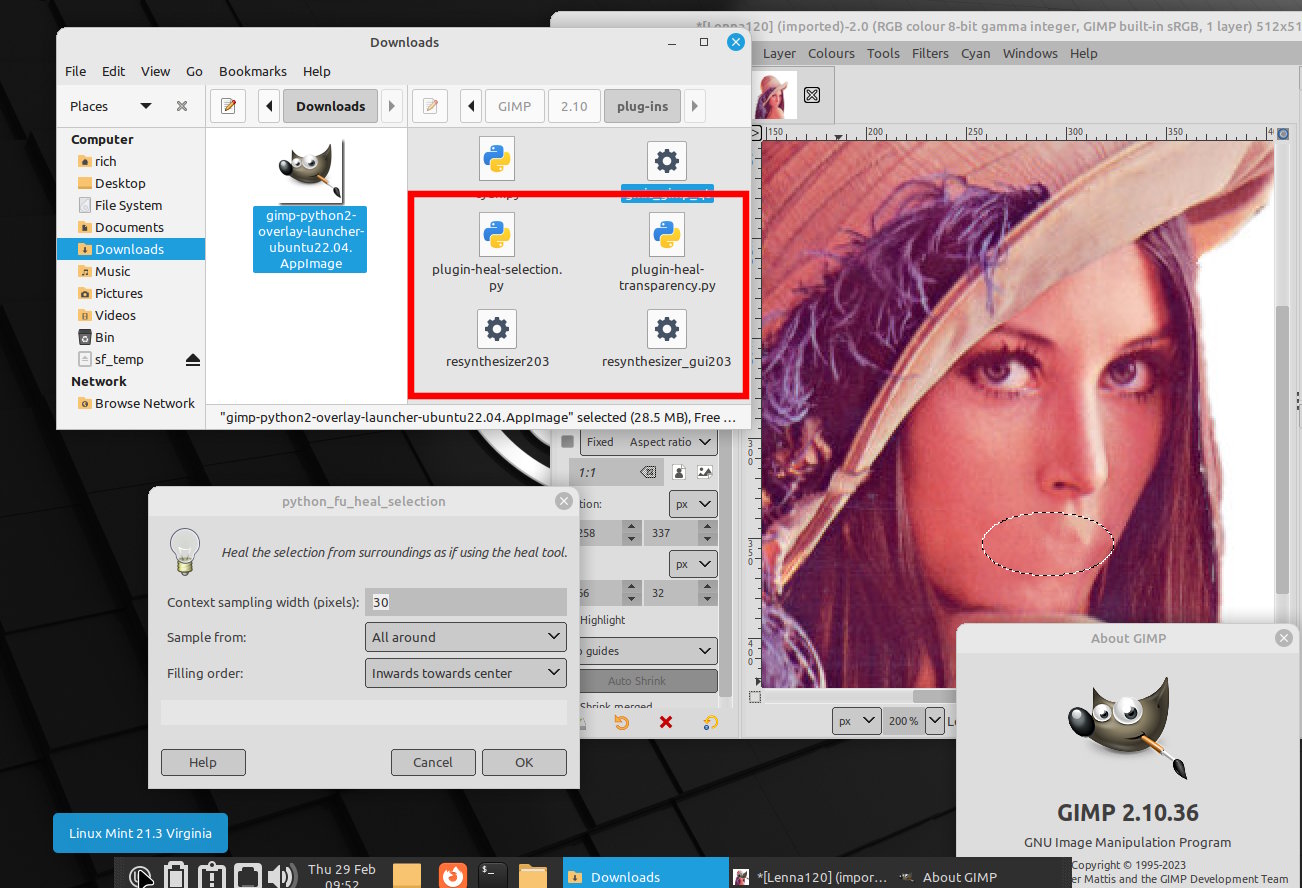Select the Lenna image thumbnail tab

[x=776, y=95]
